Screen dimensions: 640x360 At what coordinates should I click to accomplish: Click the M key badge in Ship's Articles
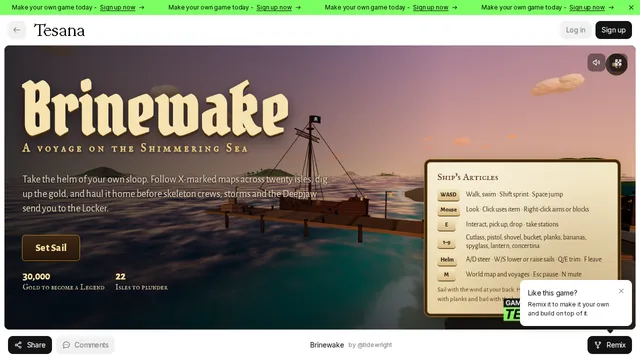pos(446,275)
